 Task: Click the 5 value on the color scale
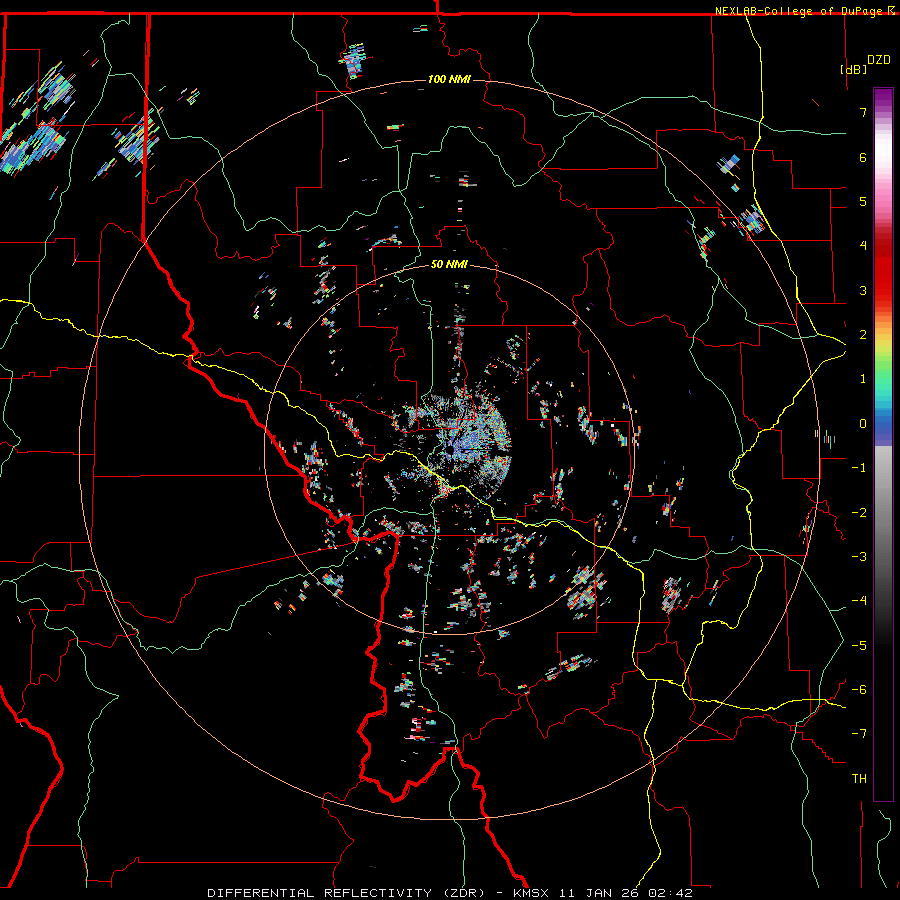point(863,201)
